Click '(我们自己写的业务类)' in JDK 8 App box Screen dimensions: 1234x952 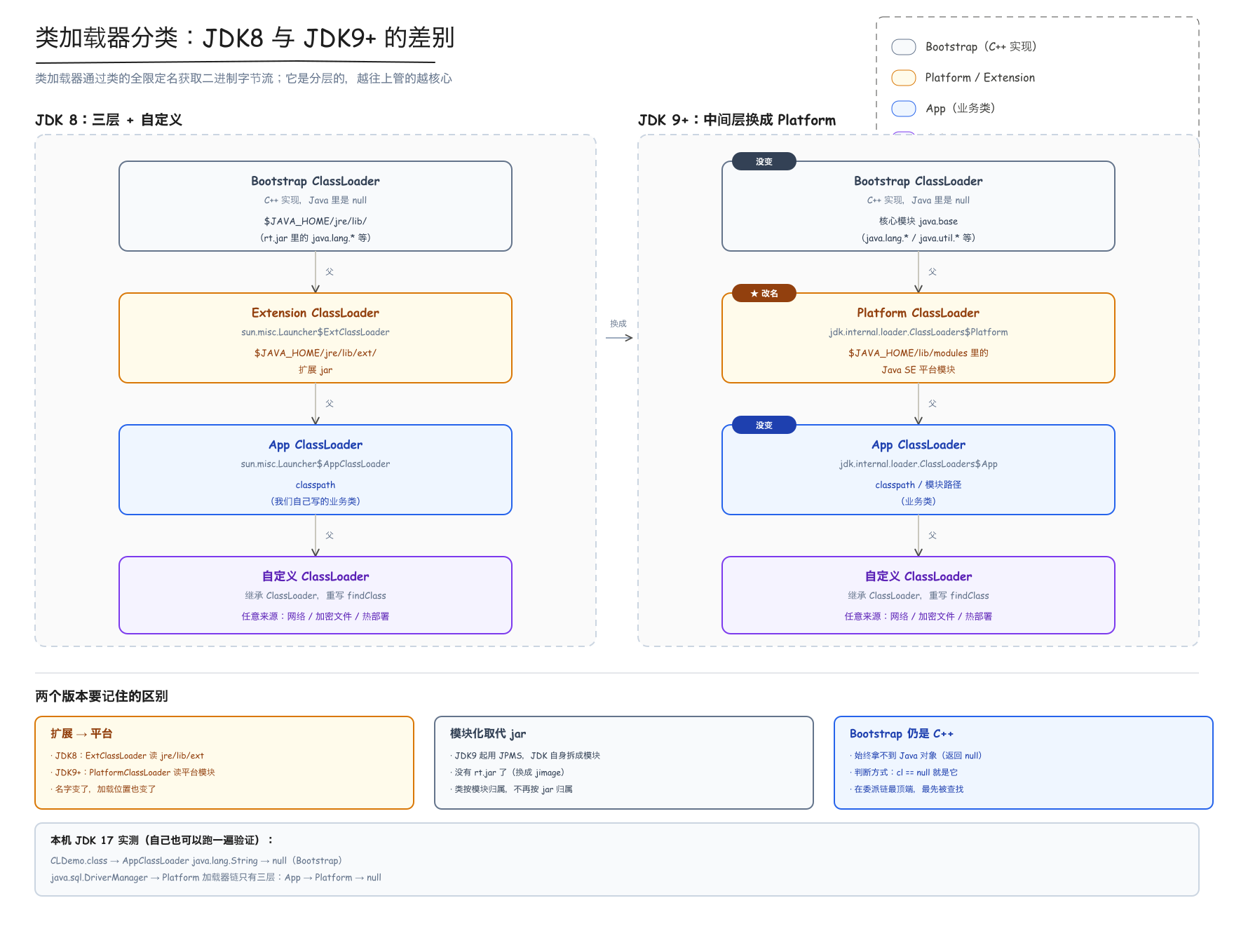(316, 502)
